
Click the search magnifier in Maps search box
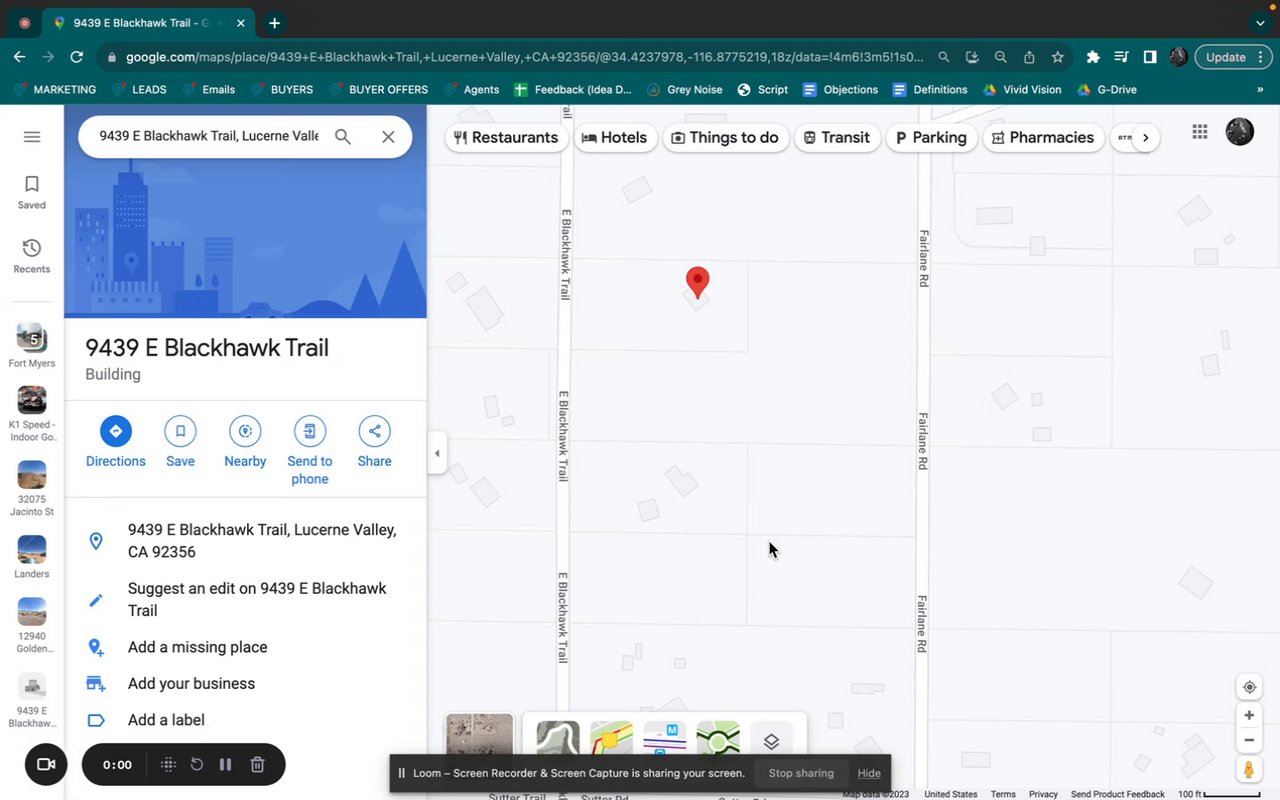343,137
